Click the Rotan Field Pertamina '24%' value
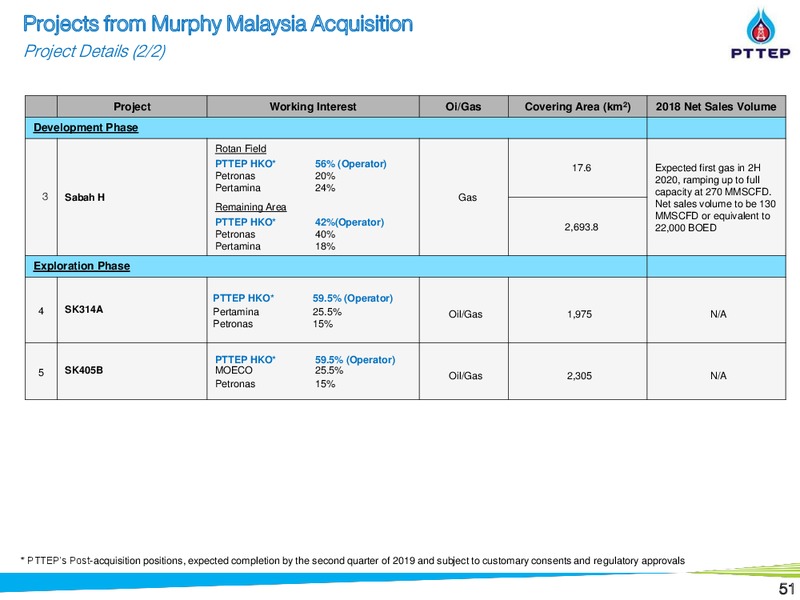The height and width of the screenshot is (600, 800). click(x=325, y=188)
